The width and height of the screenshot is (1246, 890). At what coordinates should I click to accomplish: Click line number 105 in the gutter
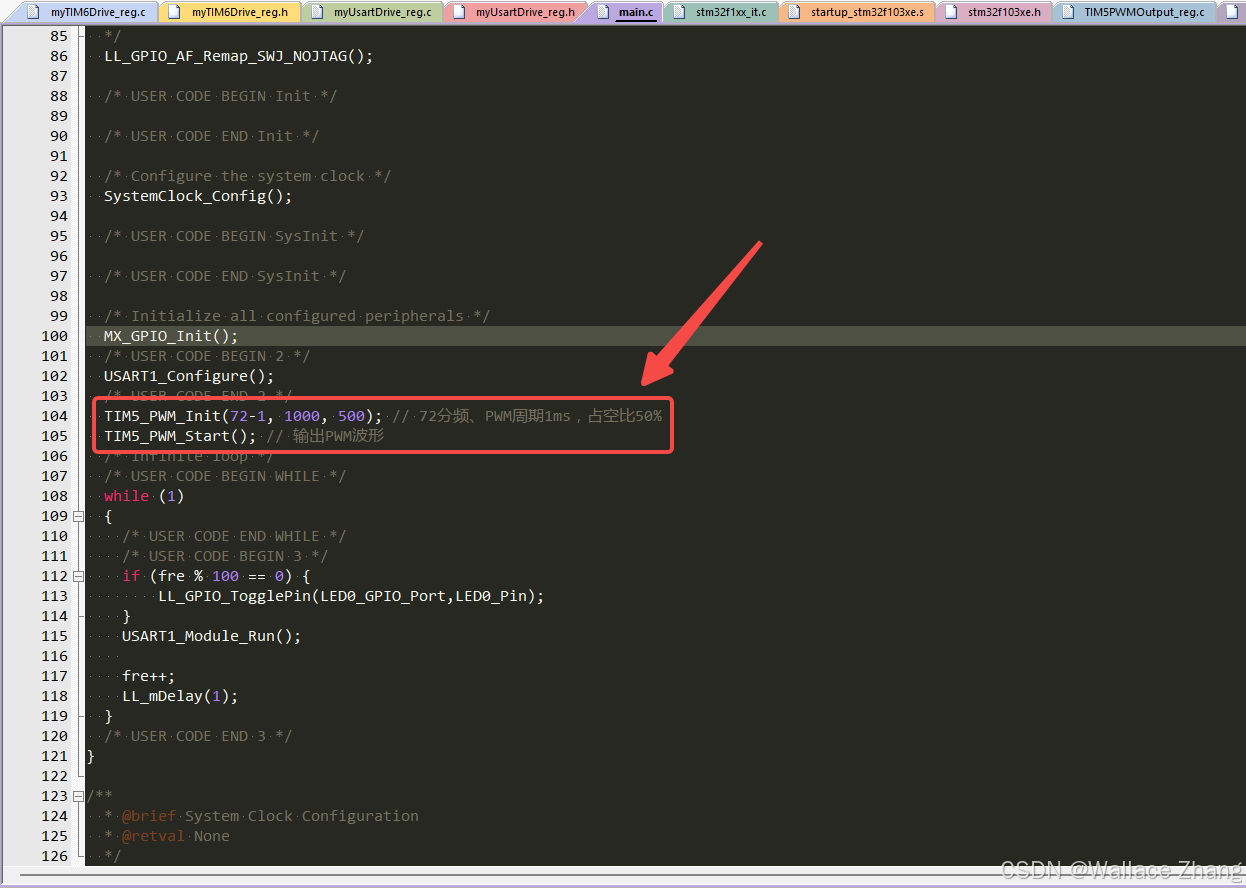(x=55, y=436)
